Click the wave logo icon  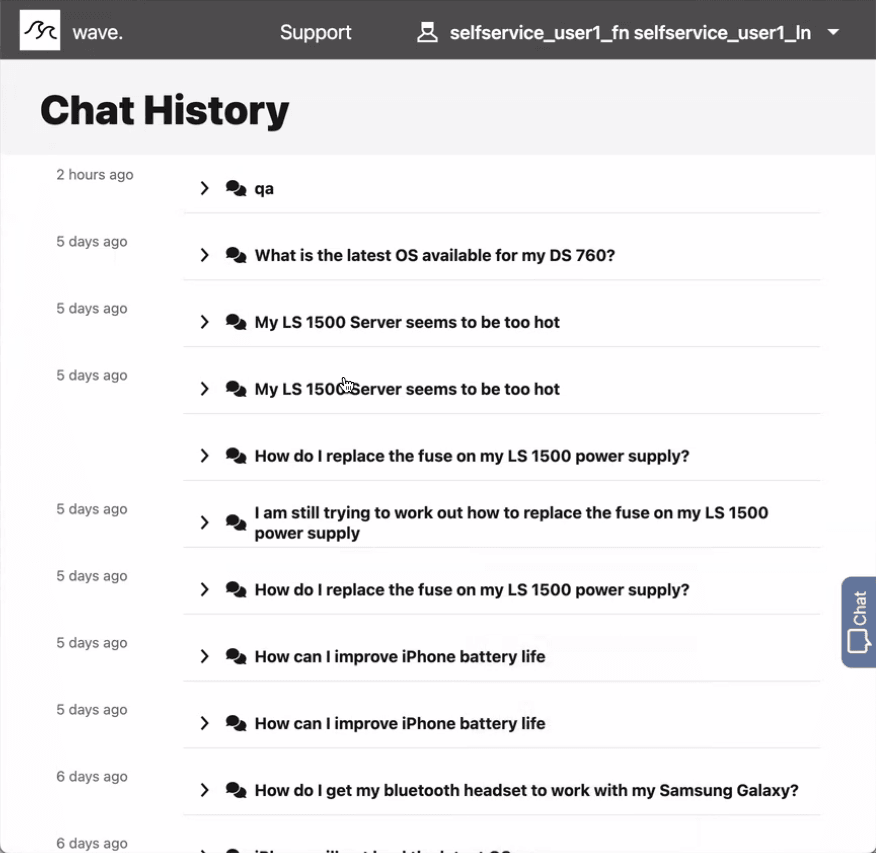39,31
